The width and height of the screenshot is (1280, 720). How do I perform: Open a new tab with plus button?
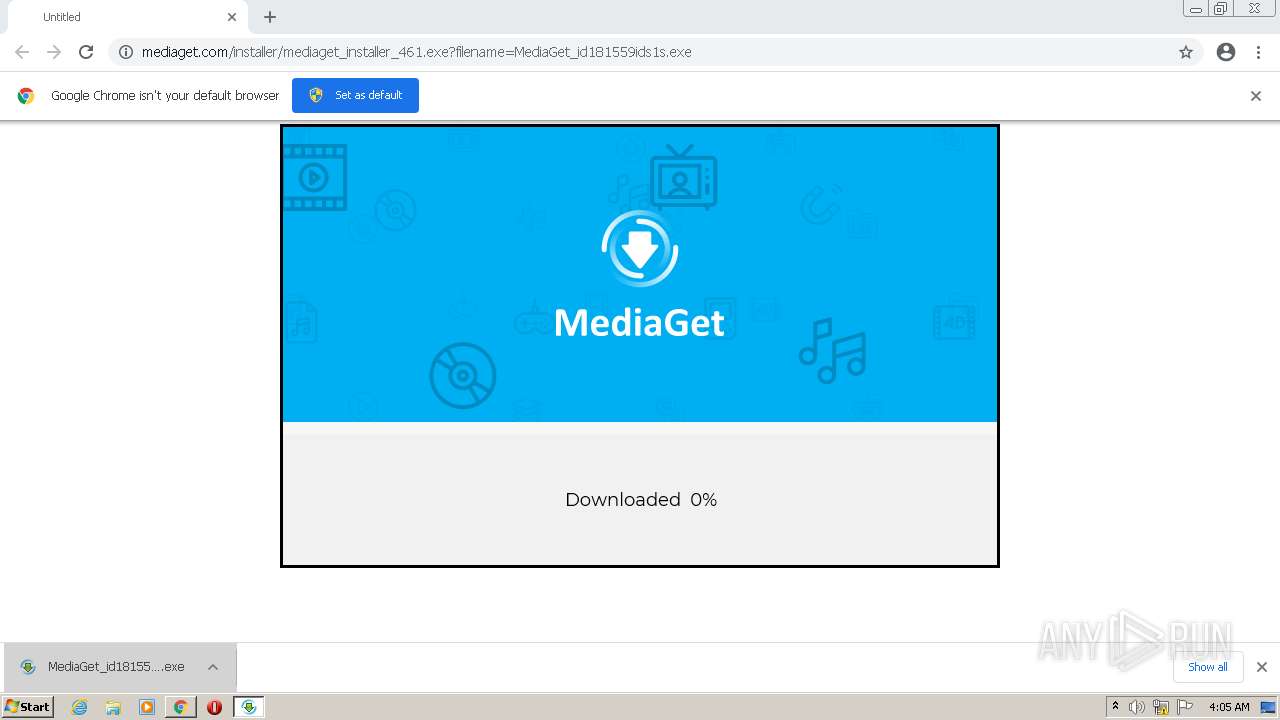(x=270, y=17)
